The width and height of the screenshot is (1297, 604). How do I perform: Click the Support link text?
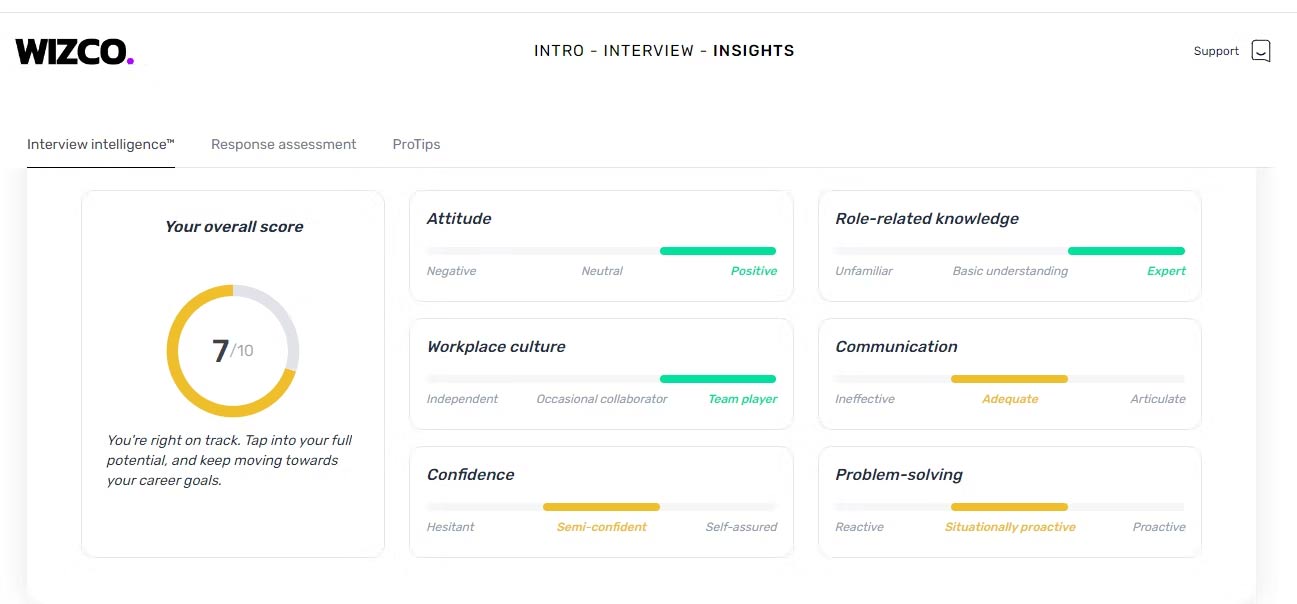(x=1216, y=51)
